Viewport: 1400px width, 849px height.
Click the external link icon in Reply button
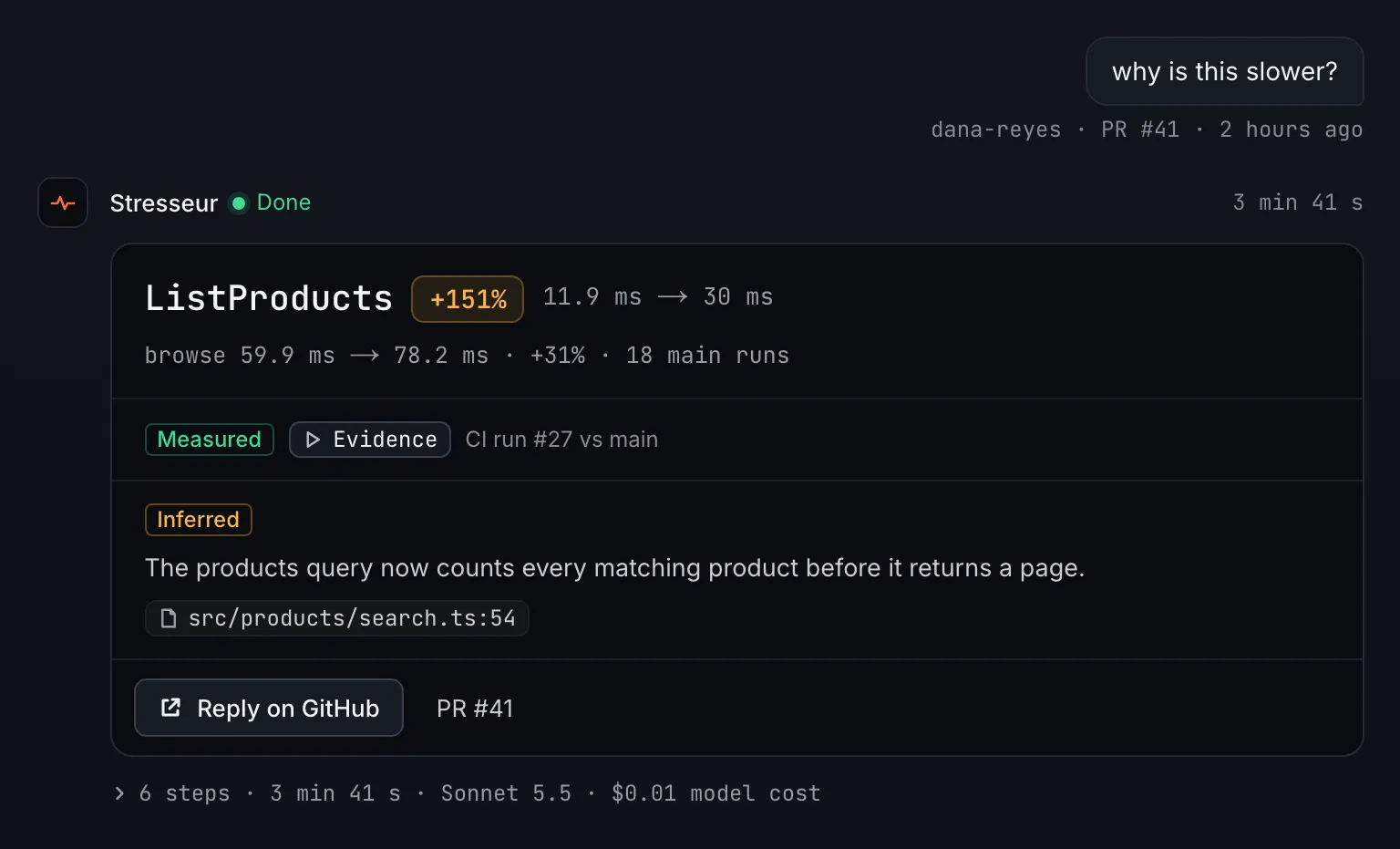(x=170, y=708)
